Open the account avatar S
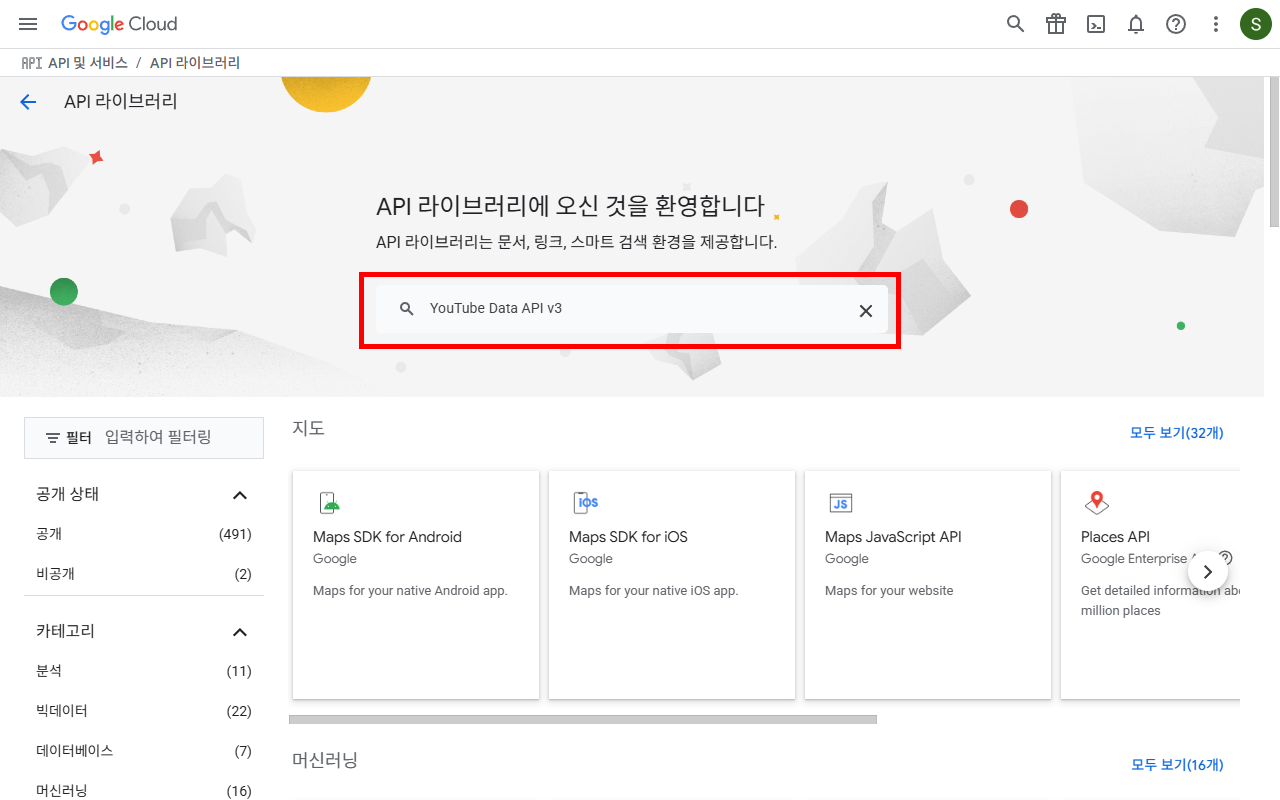1280x800 pixels. click(x=1256, y=24)
